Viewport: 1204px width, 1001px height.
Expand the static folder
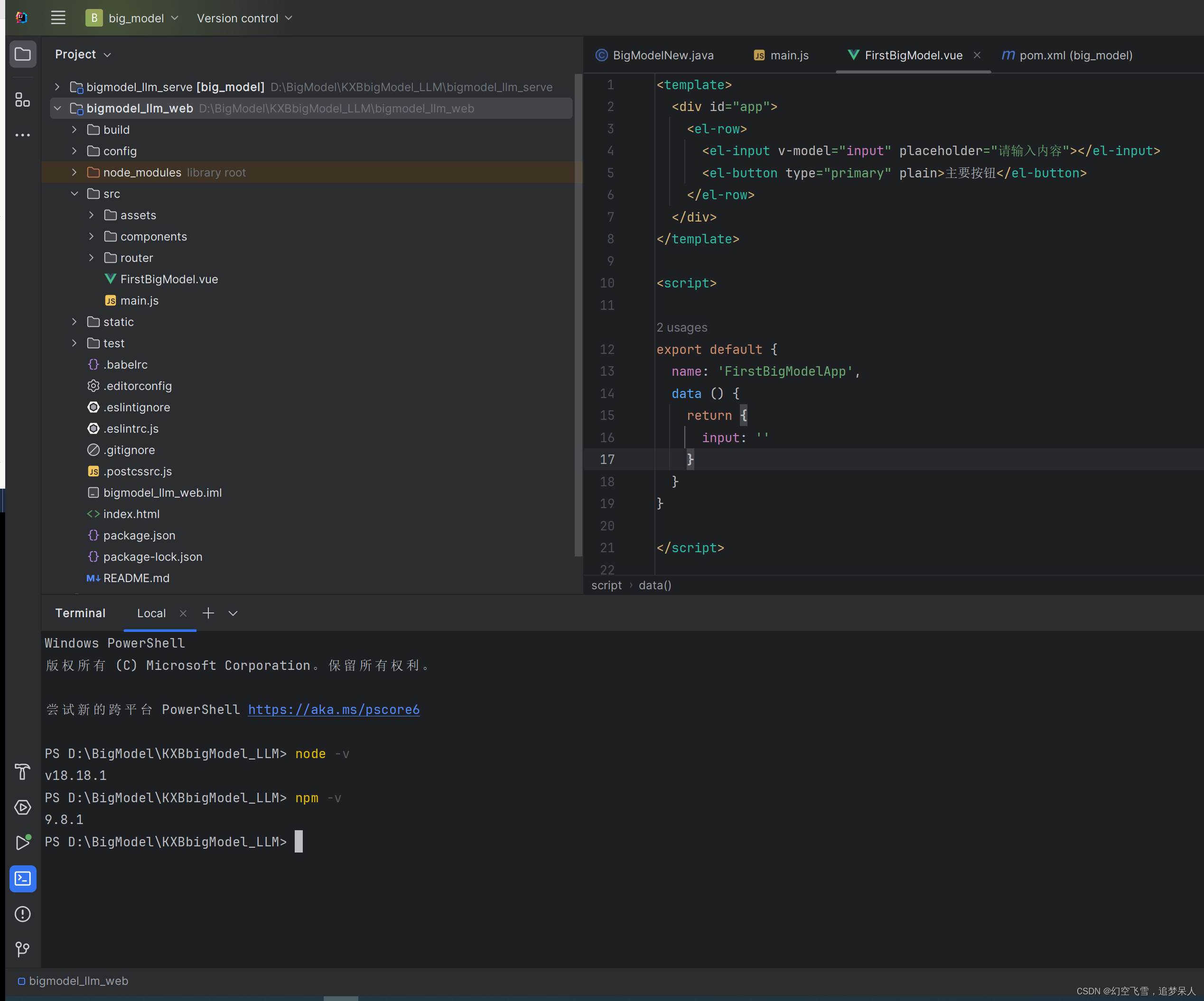[x=74, y=322]
